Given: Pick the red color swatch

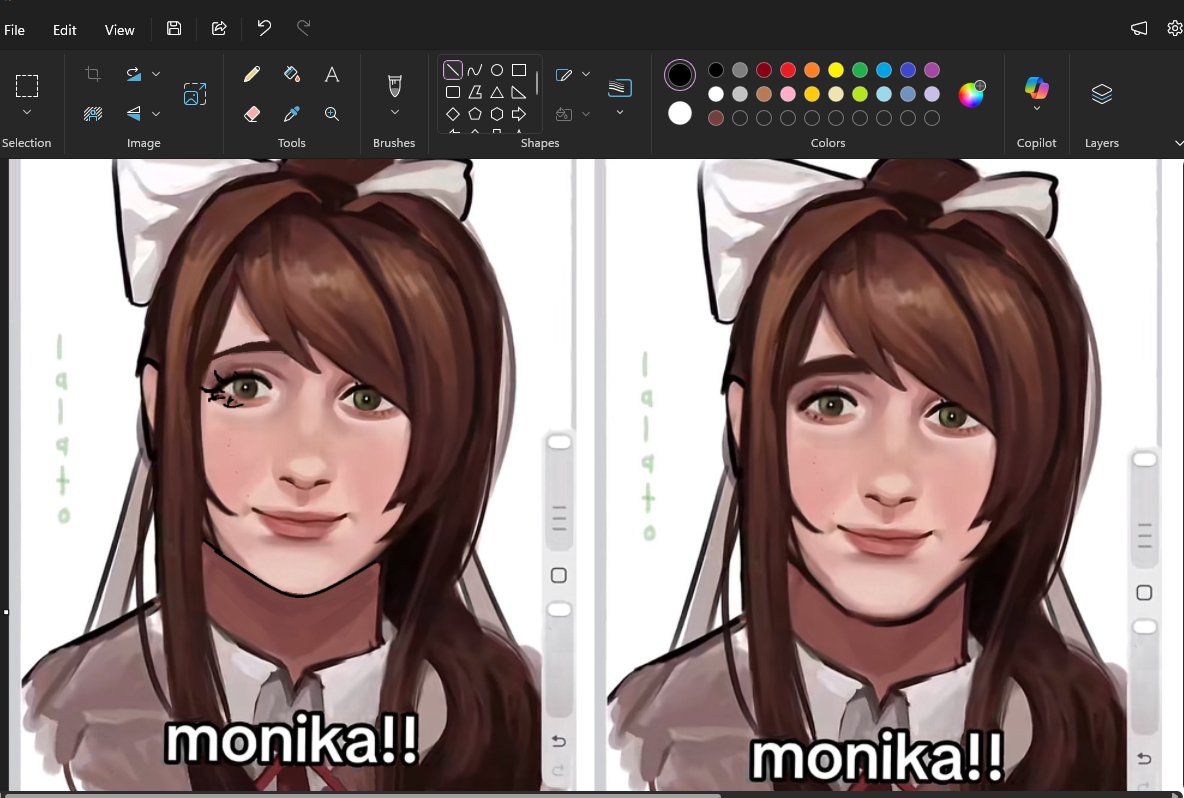Looking at the screenshot, I should click(x=788, y=70).
